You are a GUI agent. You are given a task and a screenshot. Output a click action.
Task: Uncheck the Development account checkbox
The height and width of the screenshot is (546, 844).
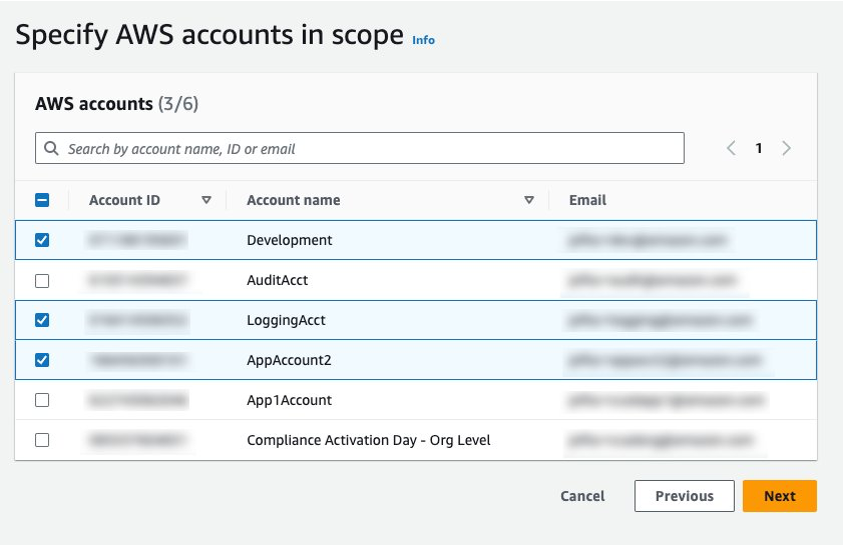coord(42,240)
